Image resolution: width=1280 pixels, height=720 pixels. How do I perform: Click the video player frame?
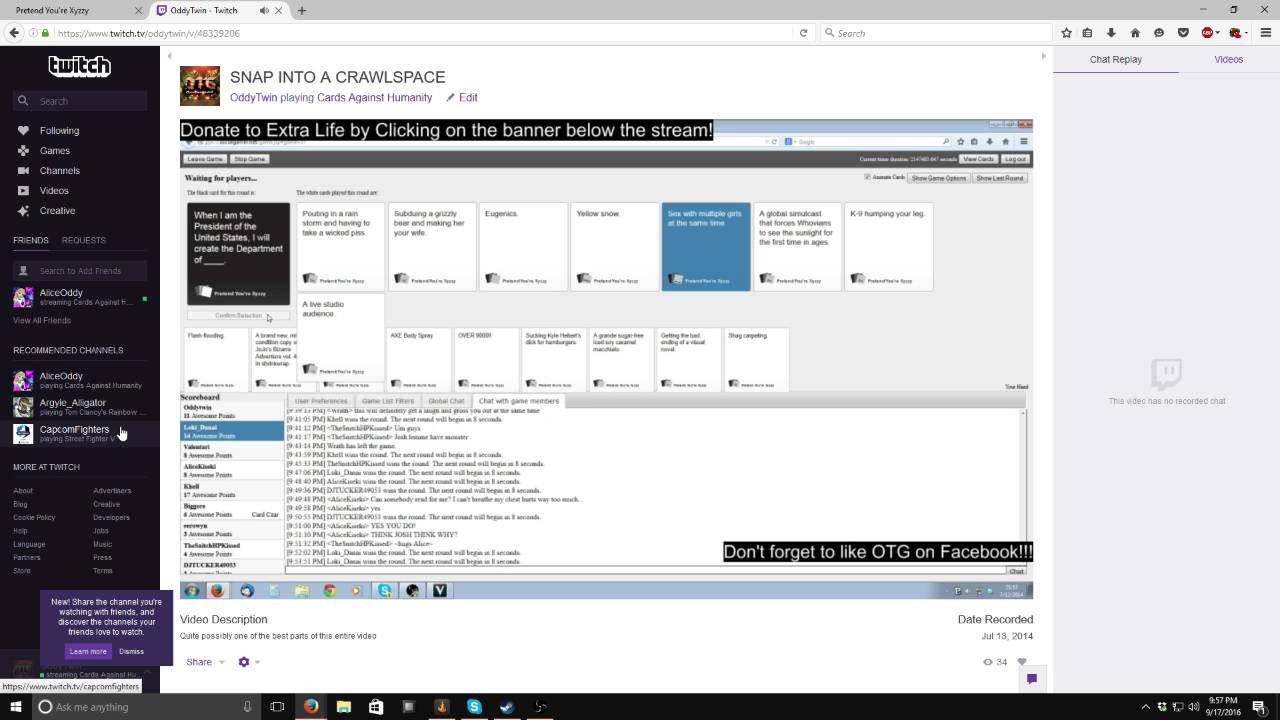click(x=606, y=359)
